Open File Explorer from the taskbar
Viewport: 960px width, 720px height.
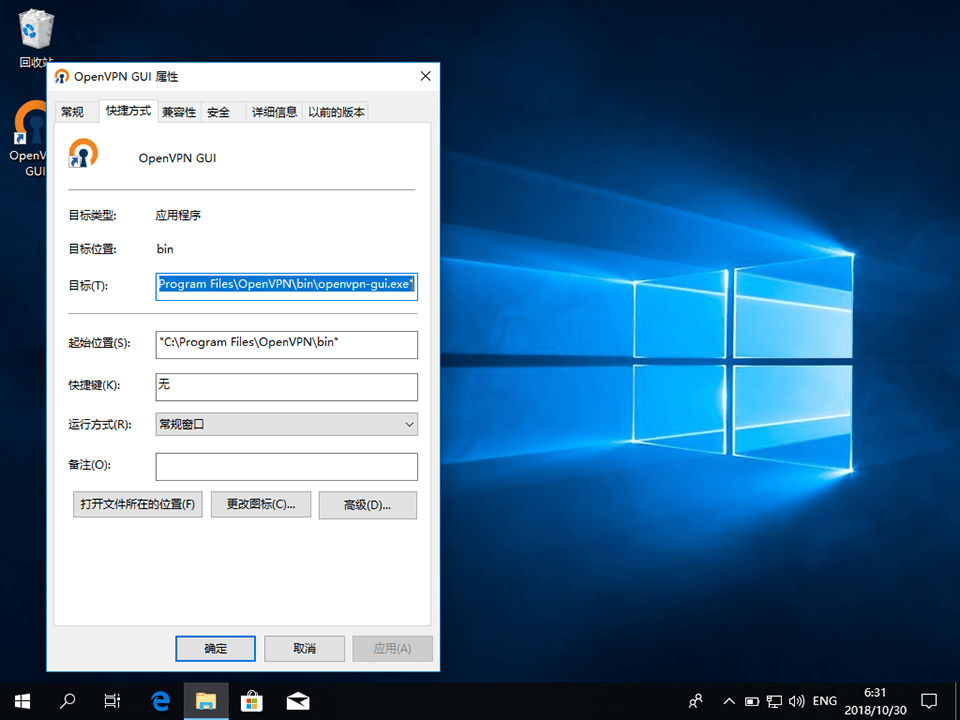pyautogui.click(x=206, y=701)
